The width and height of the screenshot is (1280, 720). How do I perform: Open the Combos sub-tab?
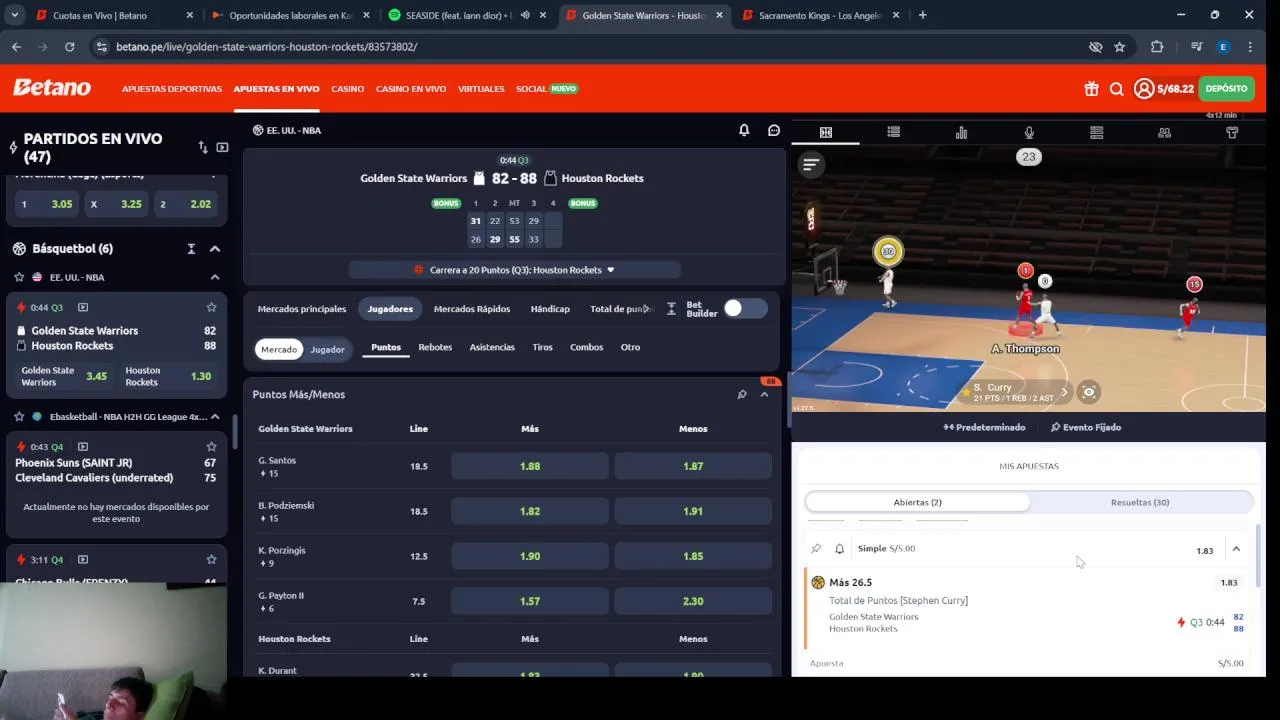[586, 347]
